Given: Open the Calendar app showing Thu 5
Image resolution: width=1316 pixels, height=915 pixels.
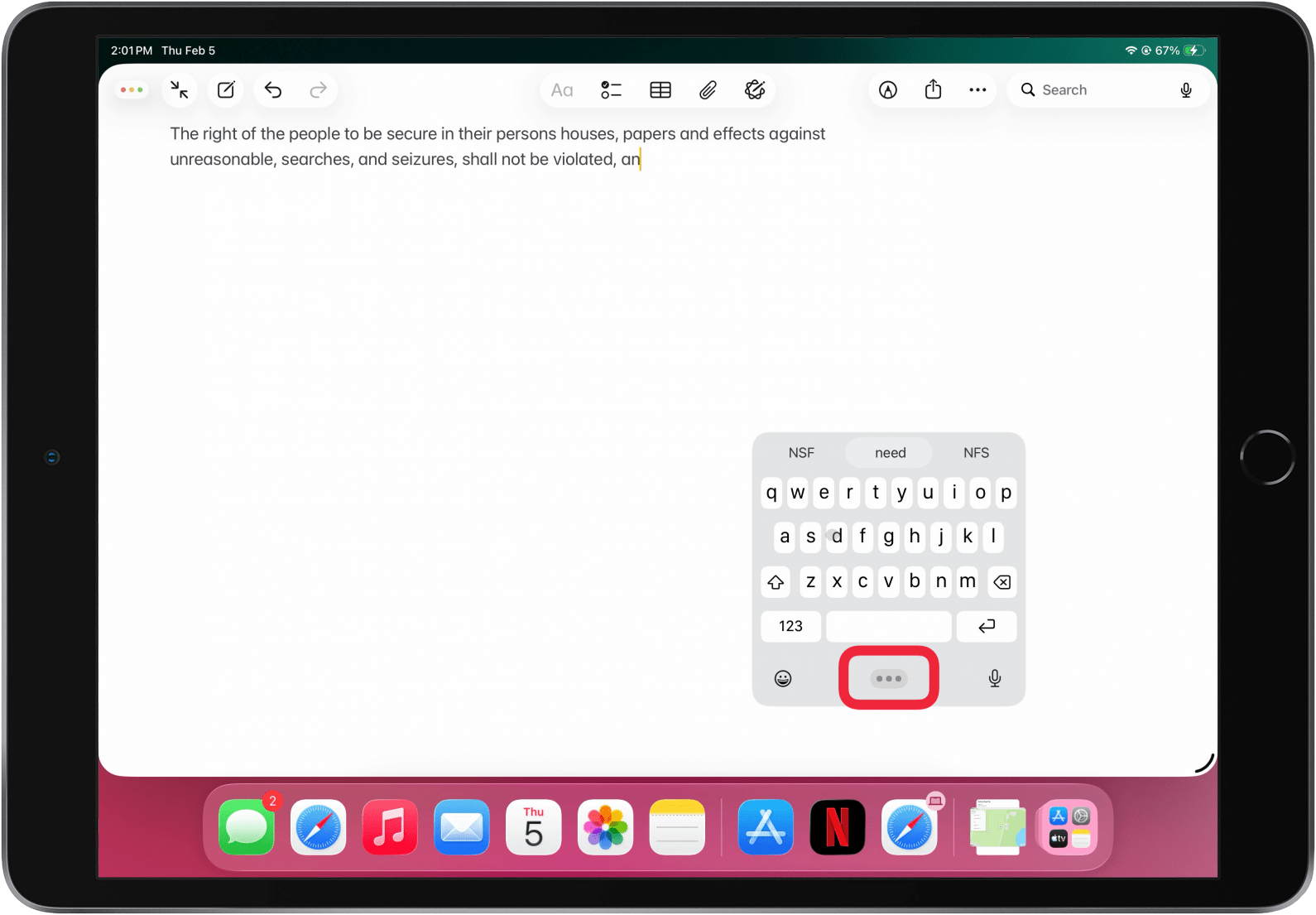Looking at the screenshot, I should (x=534, y=827).
